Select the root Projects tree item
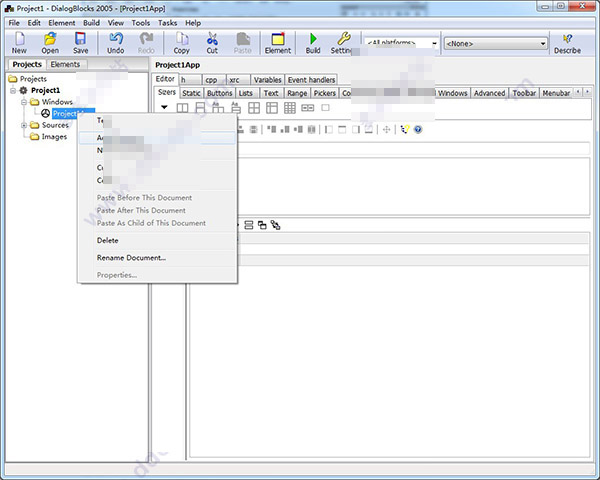Viewport: 600px width, 480px height. point(28,79)
